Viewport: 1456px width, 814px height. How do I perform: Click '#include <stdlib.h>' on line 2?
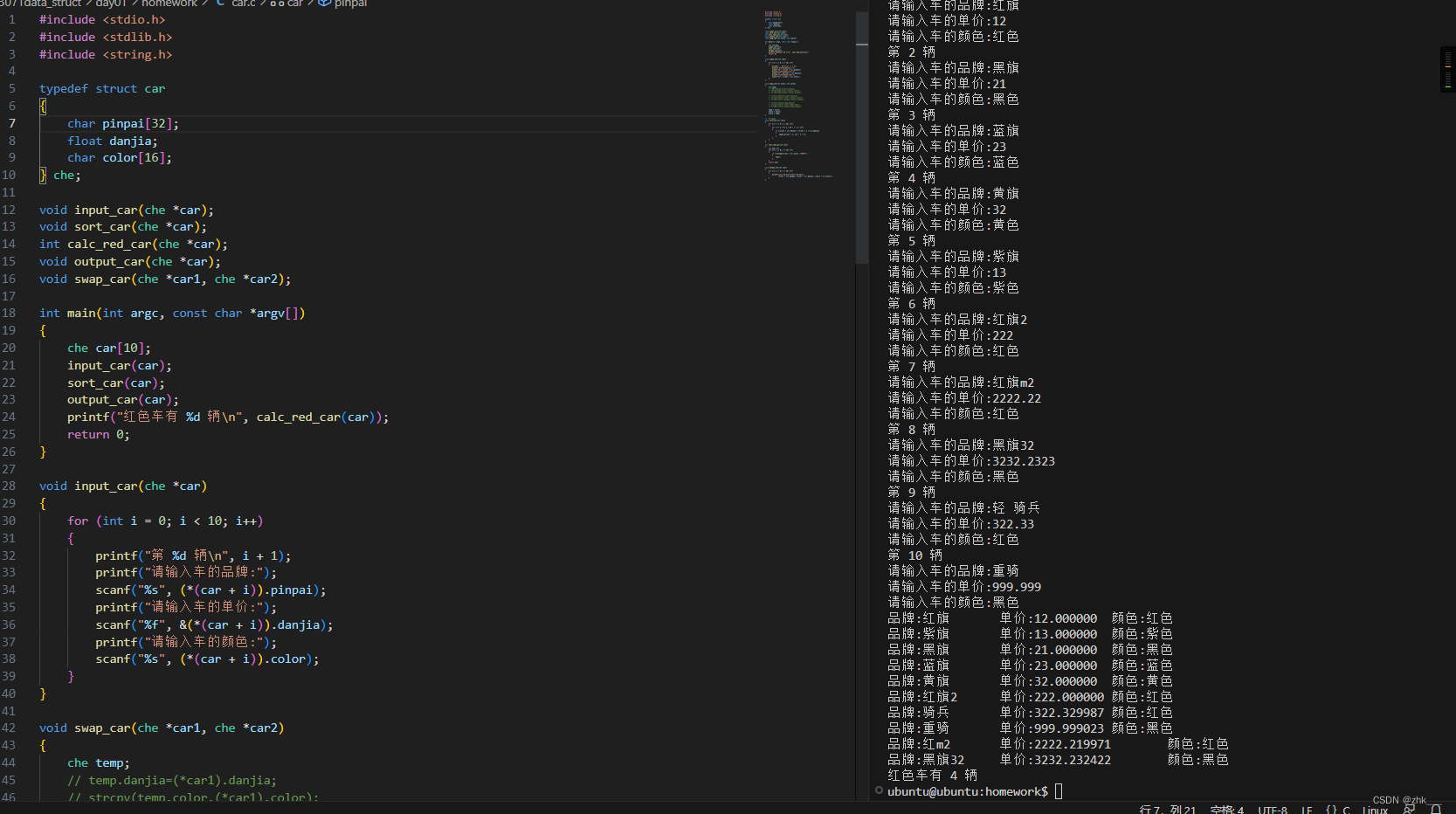point(106,37)
